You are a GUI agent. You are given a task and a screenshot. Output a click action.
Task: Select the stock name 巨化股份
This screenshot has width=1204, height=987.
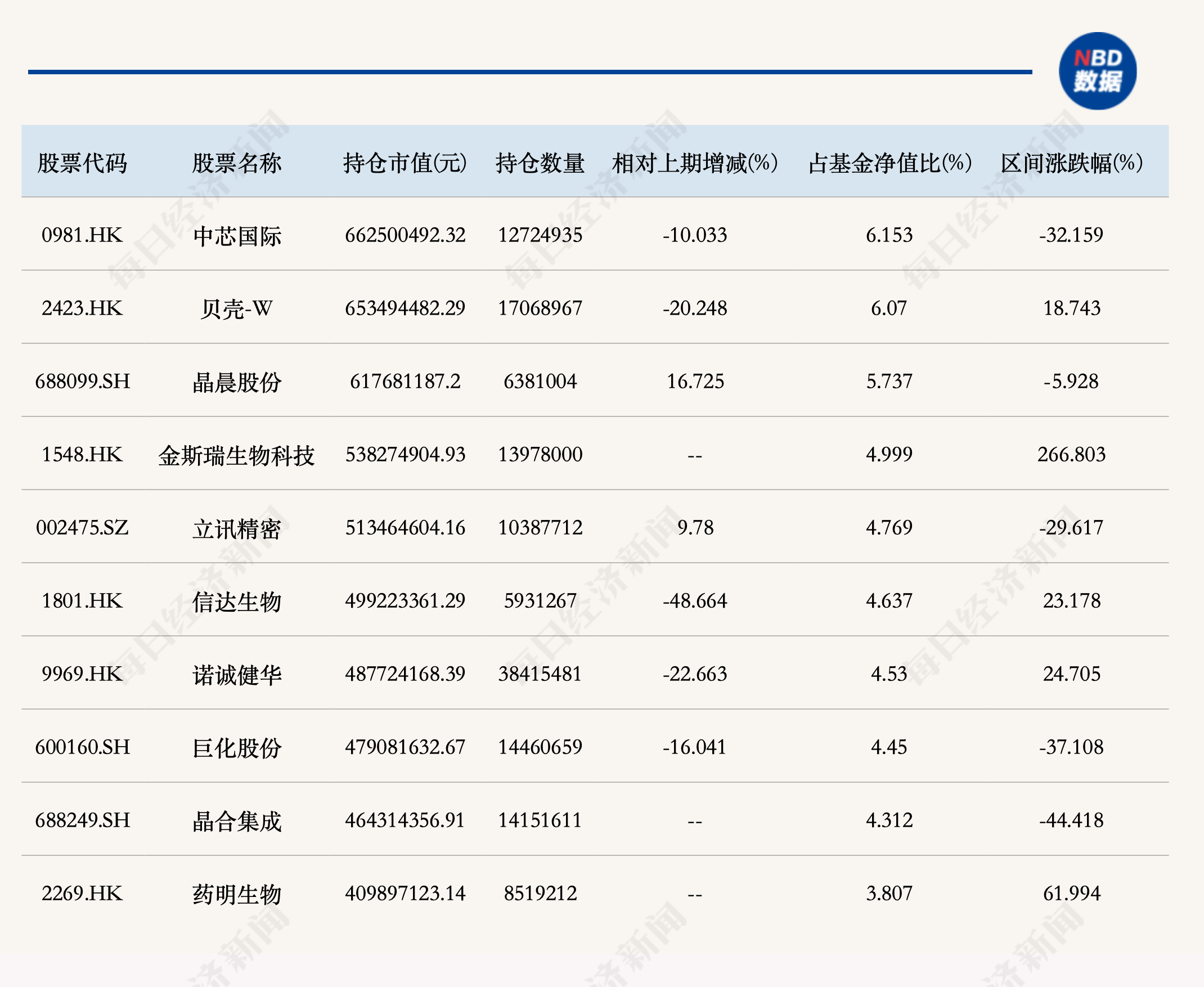[236, 748]
